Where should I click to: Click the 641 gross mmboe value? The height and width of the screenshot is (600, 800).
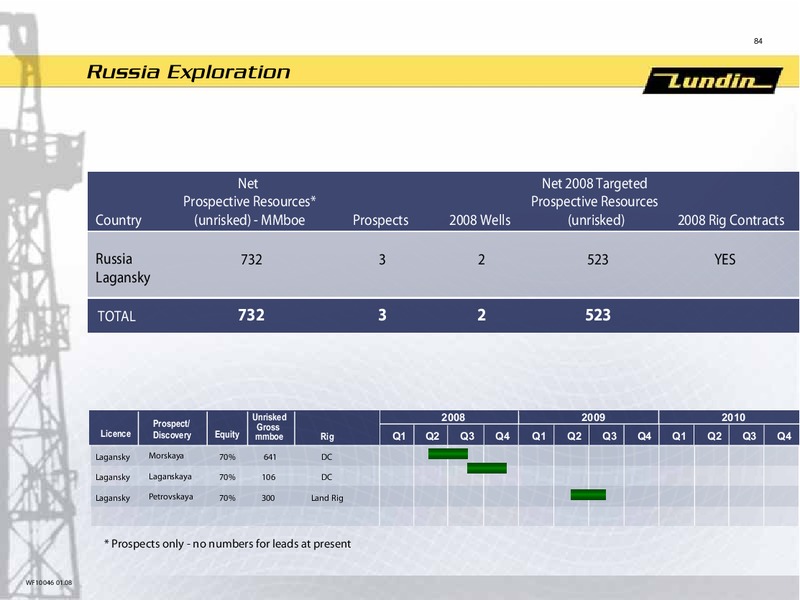click(269, 457)
